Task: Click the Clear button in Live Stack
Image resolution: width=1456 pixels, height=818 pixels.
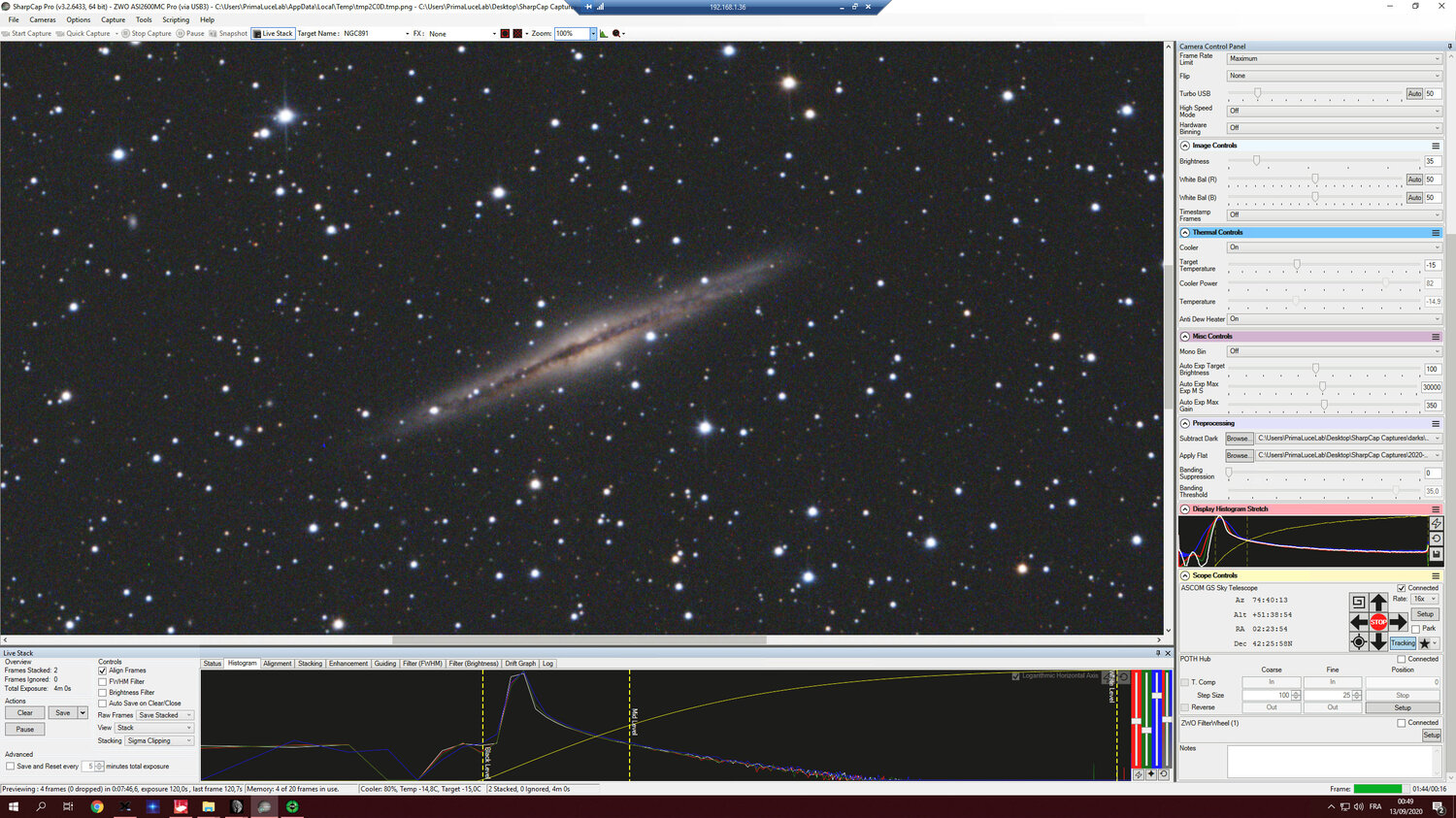Action: 25,713
